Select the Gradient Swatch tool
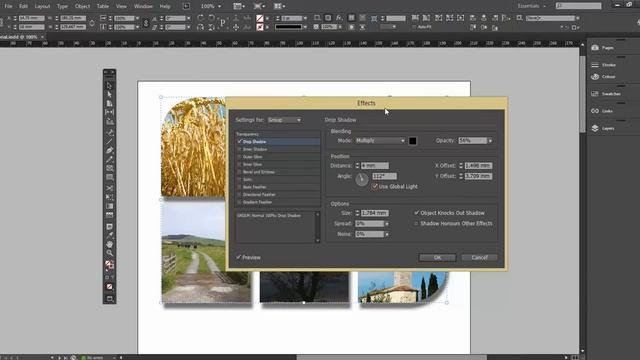This screenshot has width=640, height=360. (x=109, y=206)
